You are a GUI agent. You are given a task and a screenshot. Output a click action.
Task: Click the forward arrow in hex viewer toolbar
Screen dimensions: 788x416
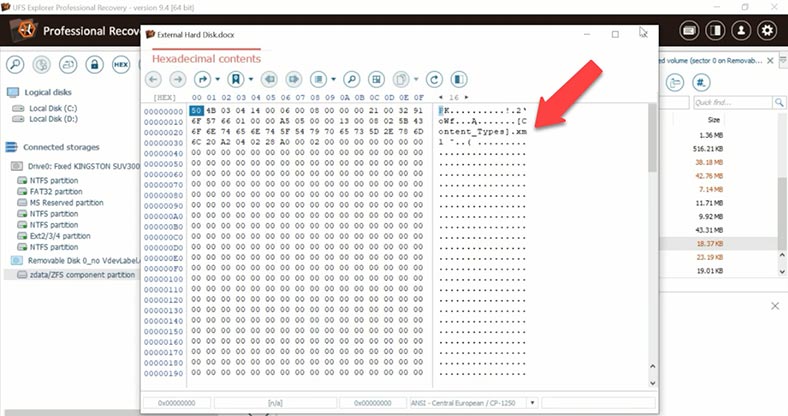click(x=177, y=79)
